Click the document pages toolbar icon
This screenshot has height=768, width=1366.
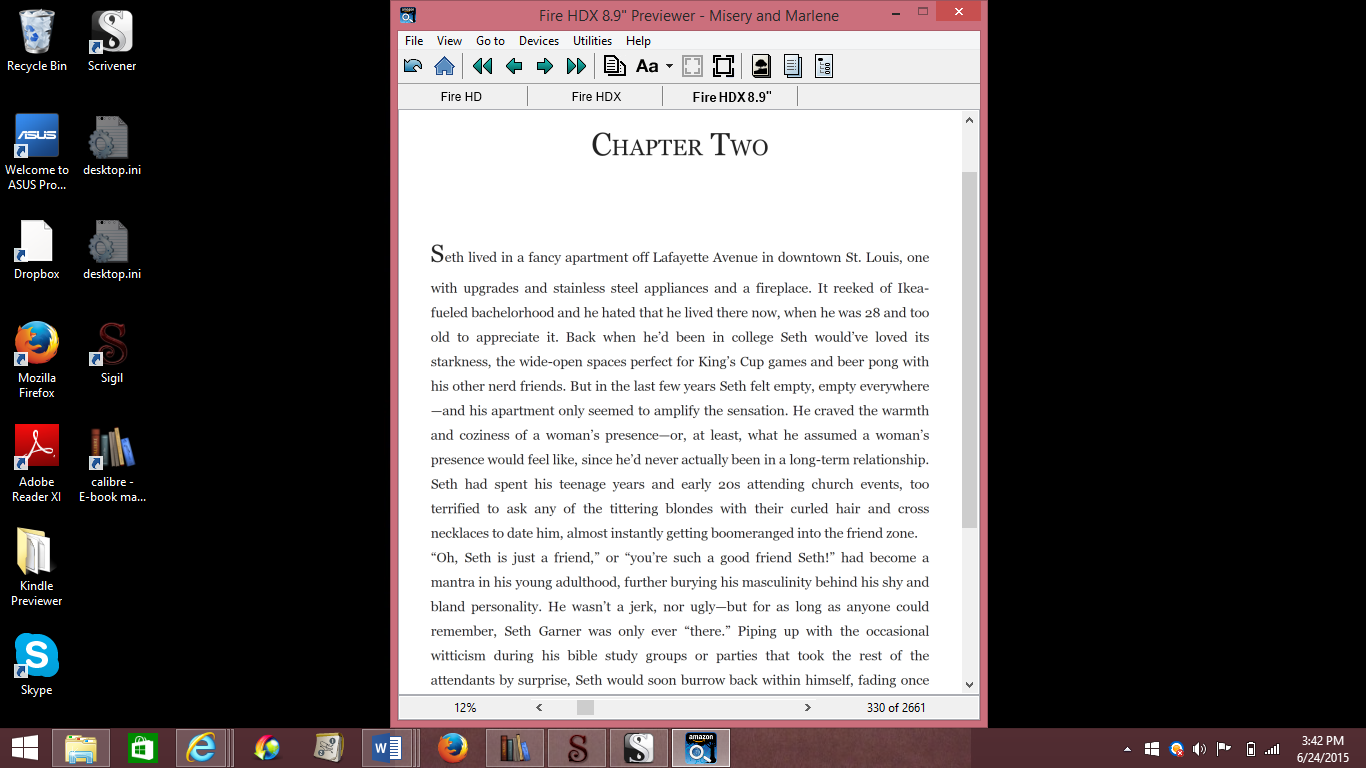(615, 66)
